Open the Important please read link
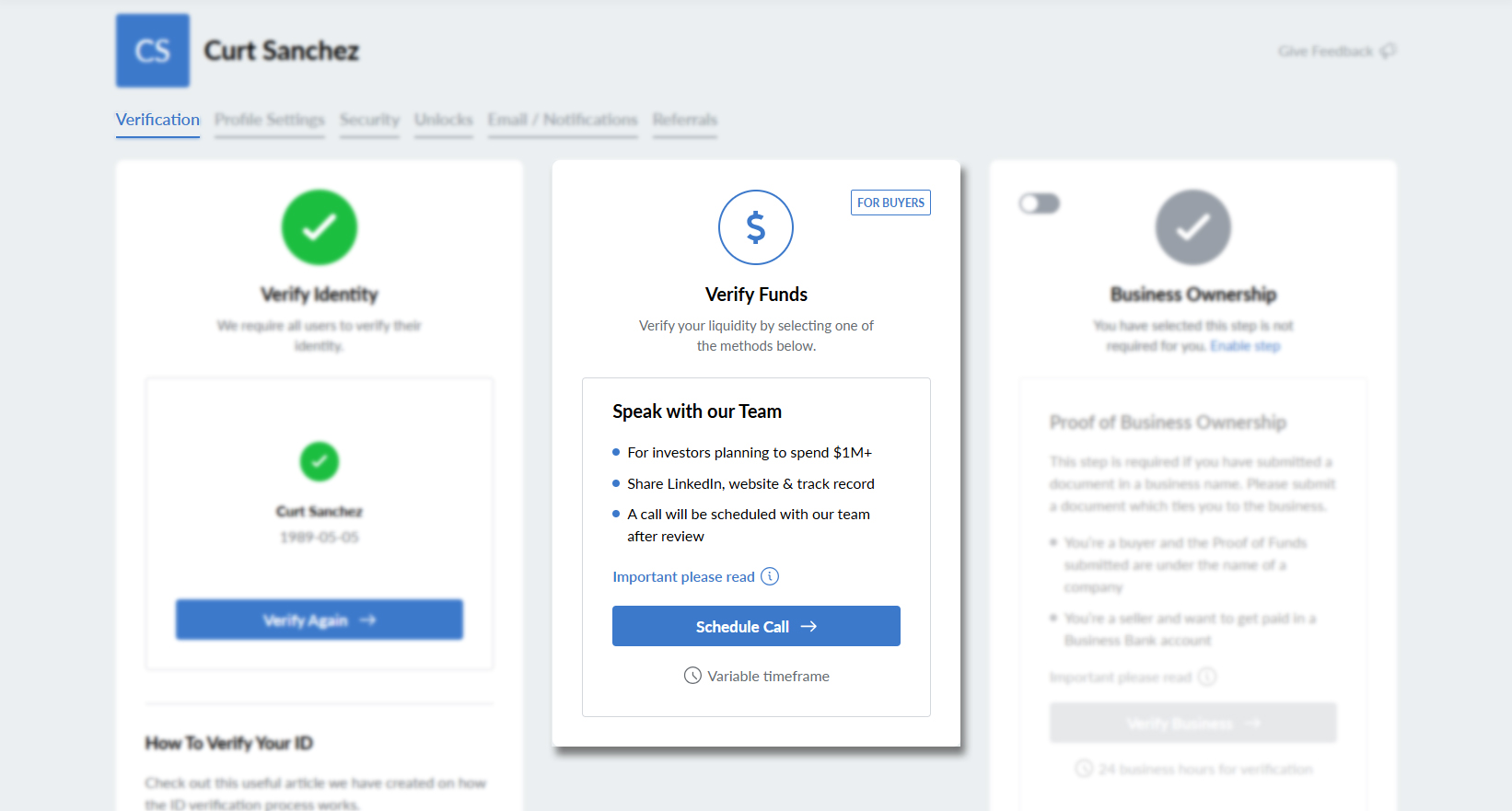 tap(683, 576)
